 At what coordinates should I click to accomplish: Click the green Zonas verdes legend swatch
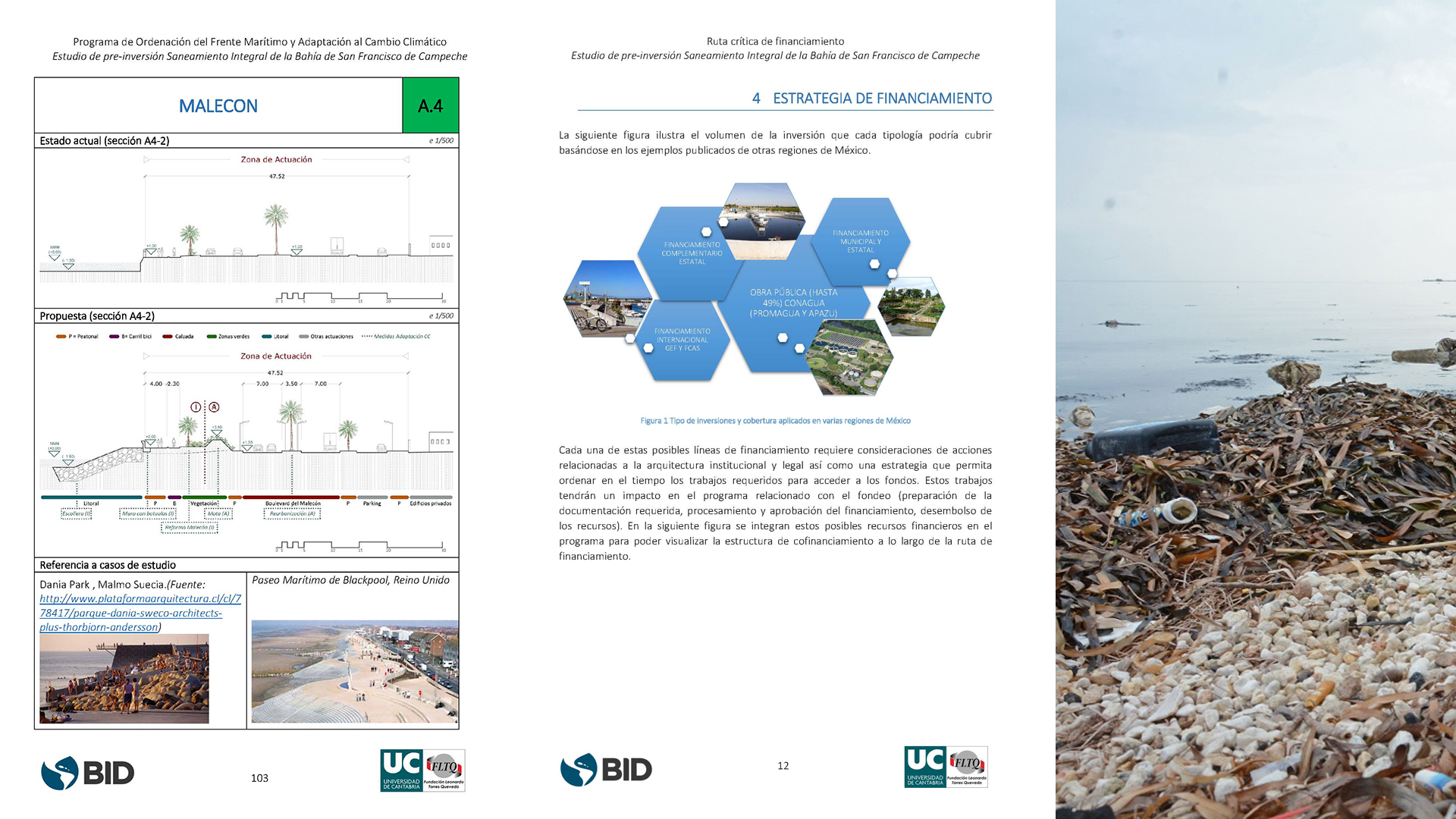(212, 337)
